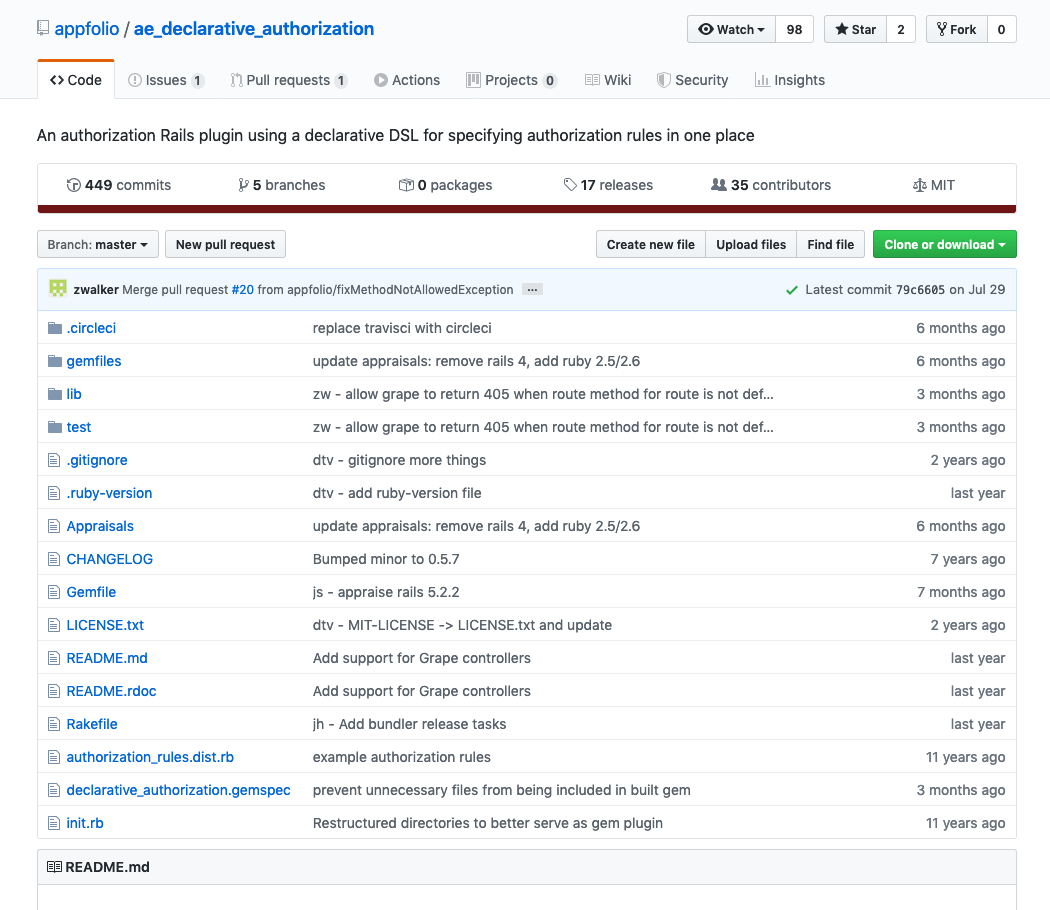Expand the commit message ellipsis
Image resolution: width=1050 pixels, height=910 pixels.
(x=532, y=290)
